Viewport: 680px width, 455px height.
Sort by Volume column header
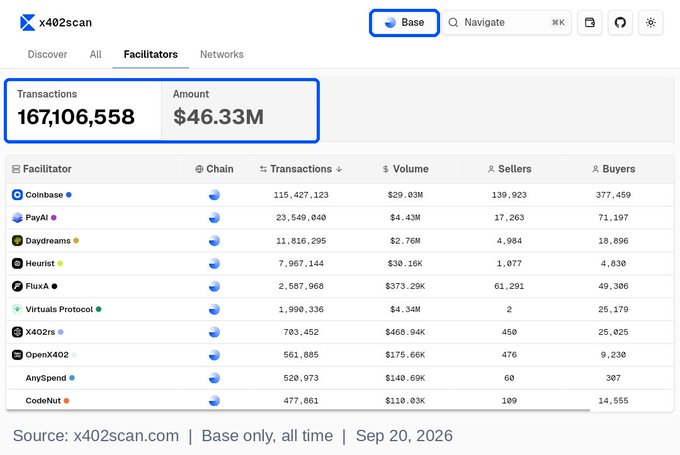[405, 169]
